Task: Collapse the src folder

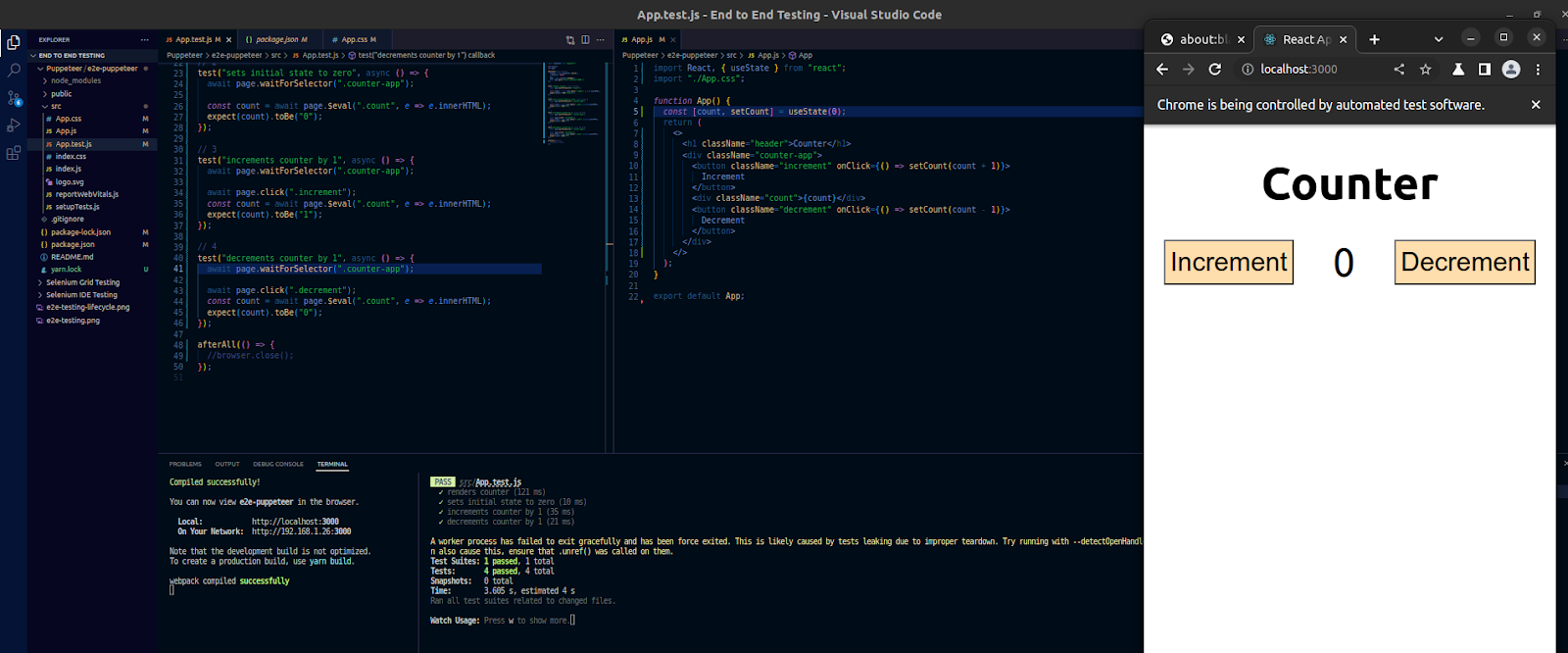Action: click(x=56, y=106)
